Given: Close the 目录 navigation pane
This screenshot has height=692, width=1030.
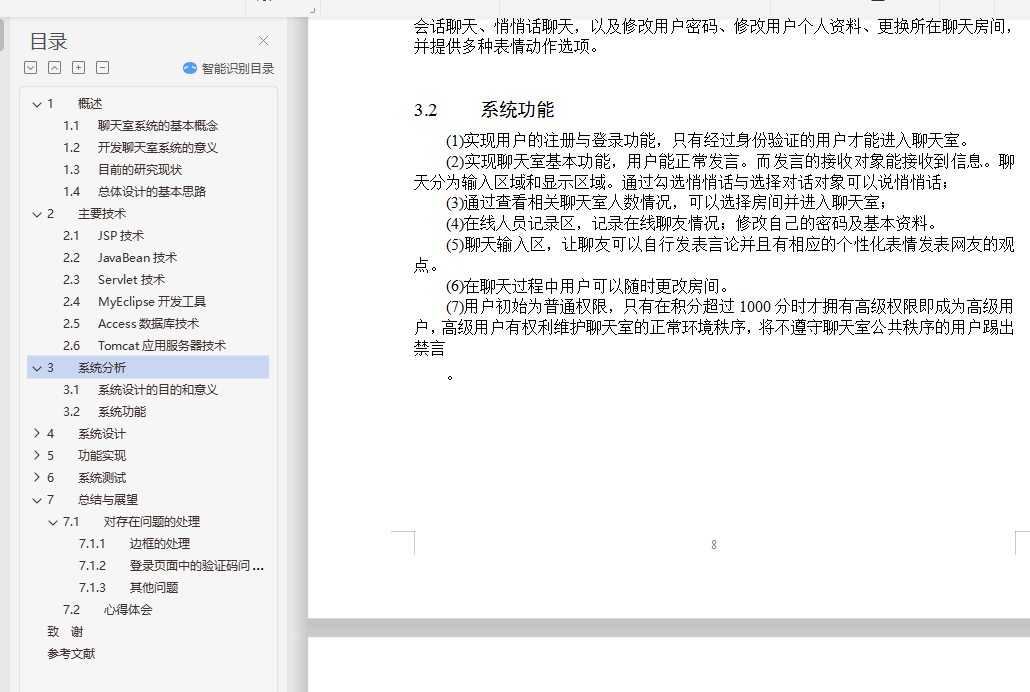Looking at the screenshot, I should pos(263,41).
